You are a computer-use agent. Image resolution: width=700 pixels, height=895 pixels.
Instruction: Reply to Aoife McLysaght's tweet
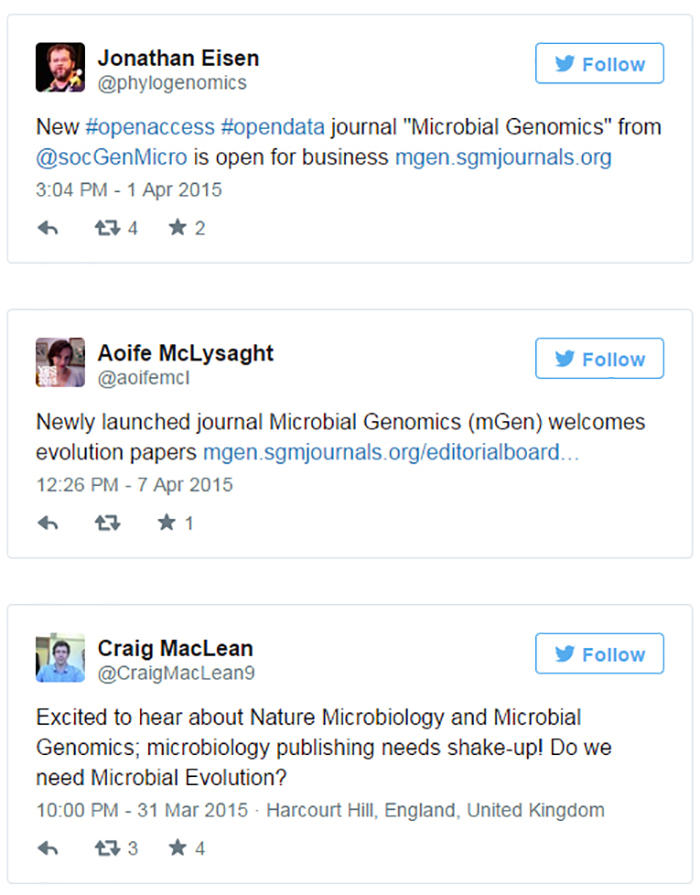48,523
